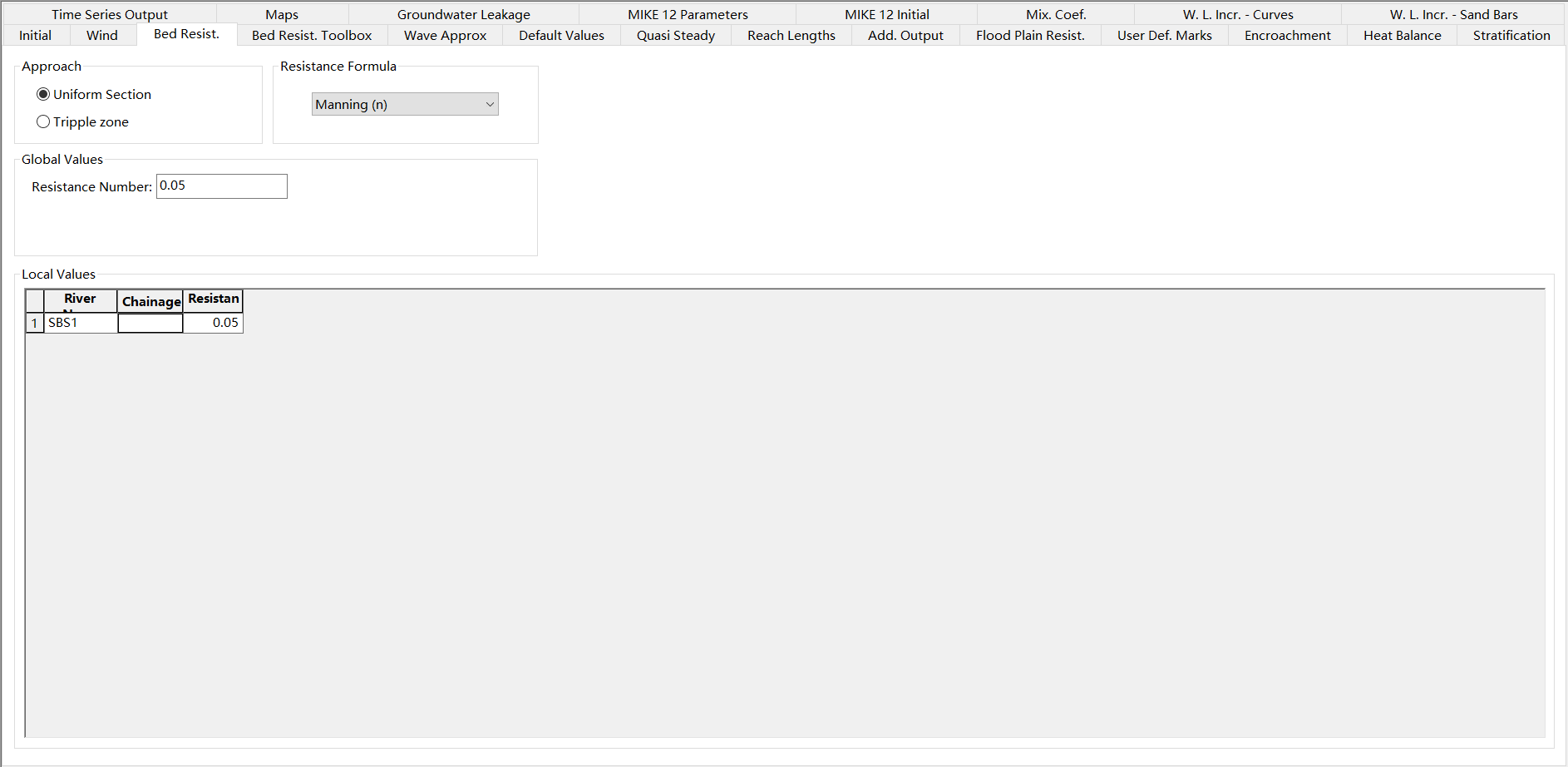
Task: Switch to the Wind tab
Action: pos(102,36)
